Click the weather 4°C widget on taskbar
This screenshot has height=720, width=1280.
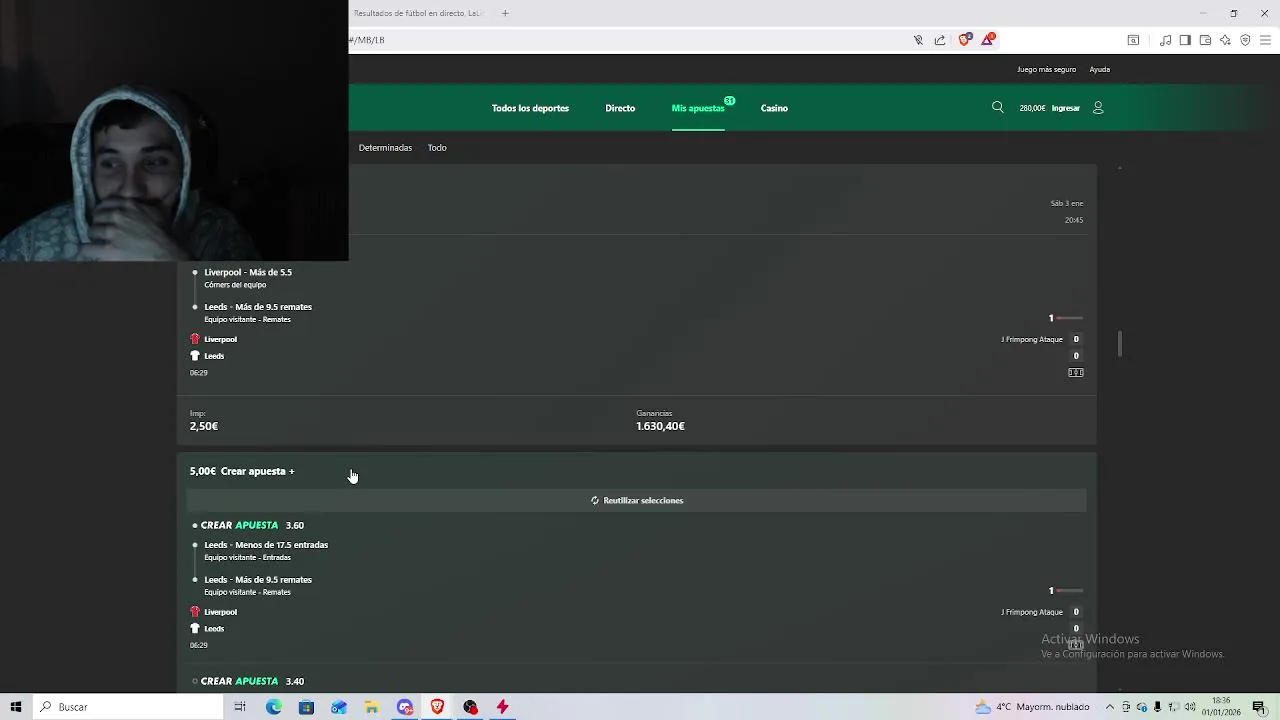(1032, 707)
